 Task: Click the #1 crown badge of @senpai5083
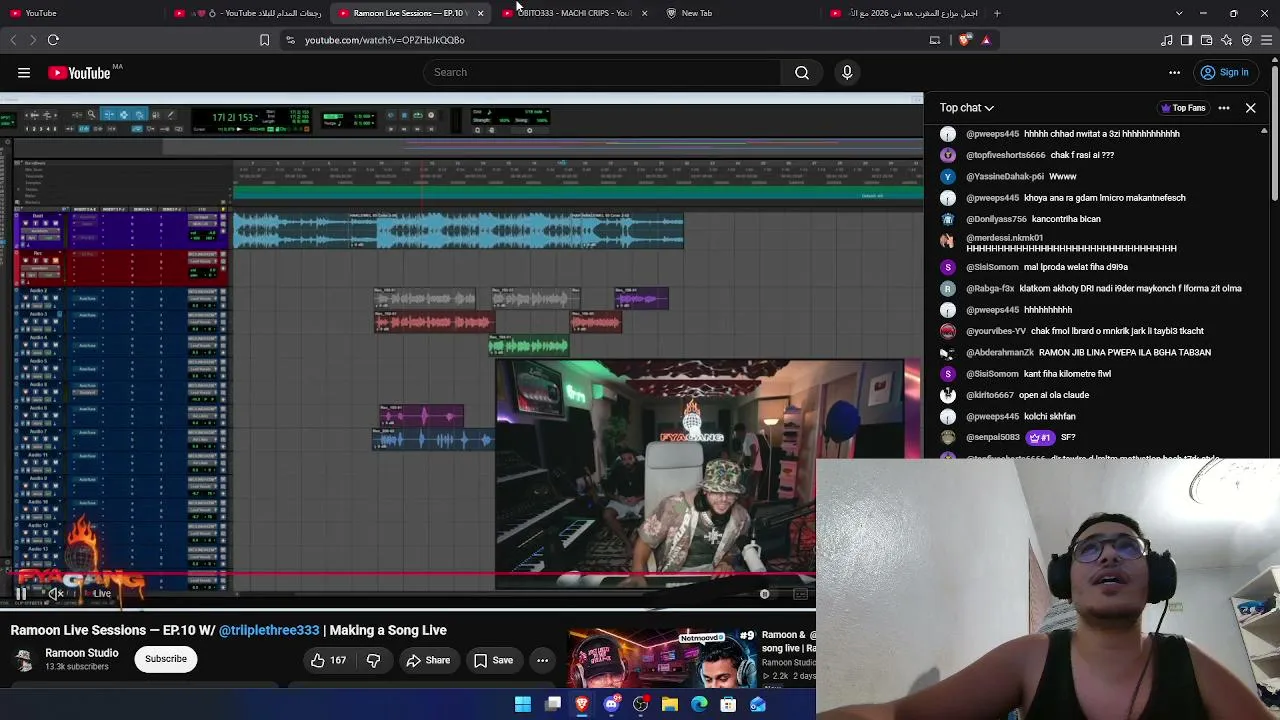coord(1040,437)
